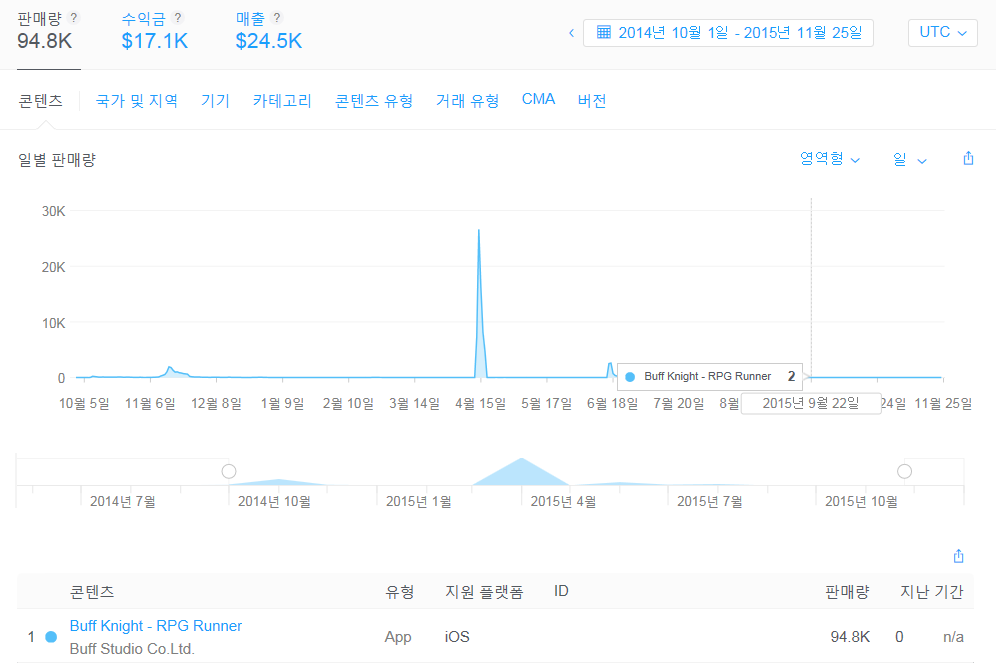The image size is (996, 667).
Task: Toggle the blue series dot beside row 1
Action: (49, 636)
